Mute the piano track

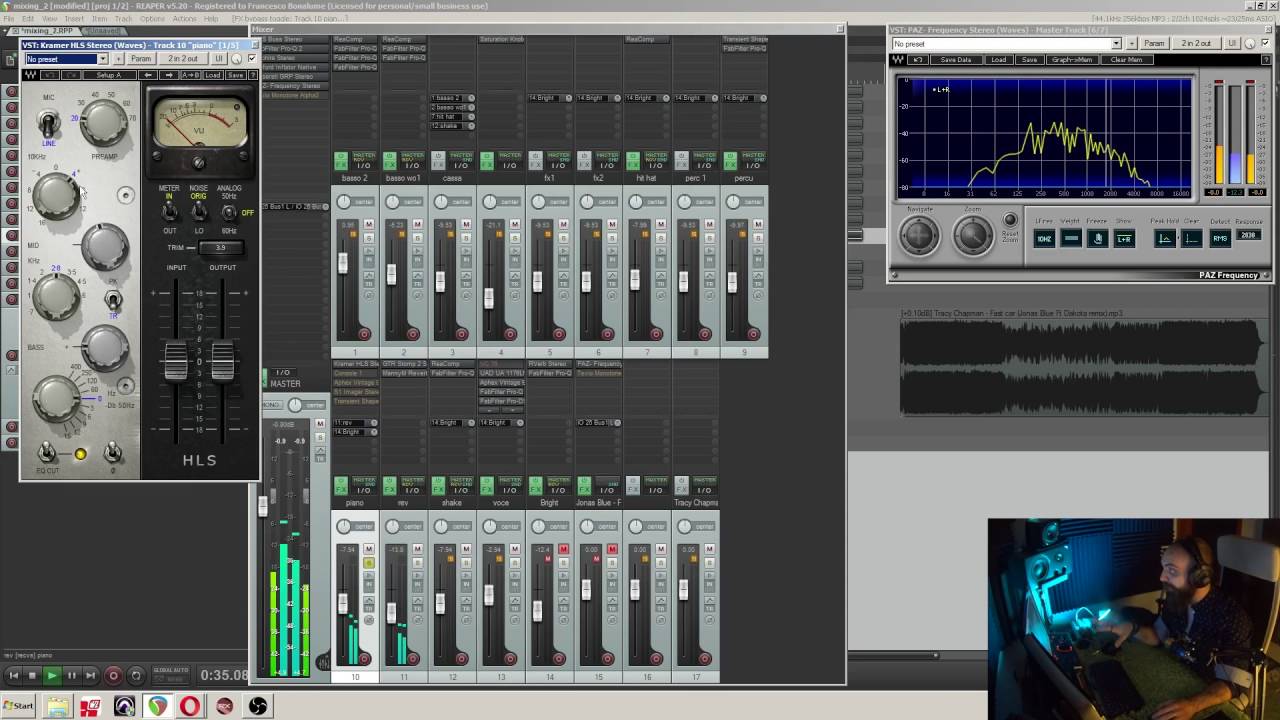click(368, 549)
